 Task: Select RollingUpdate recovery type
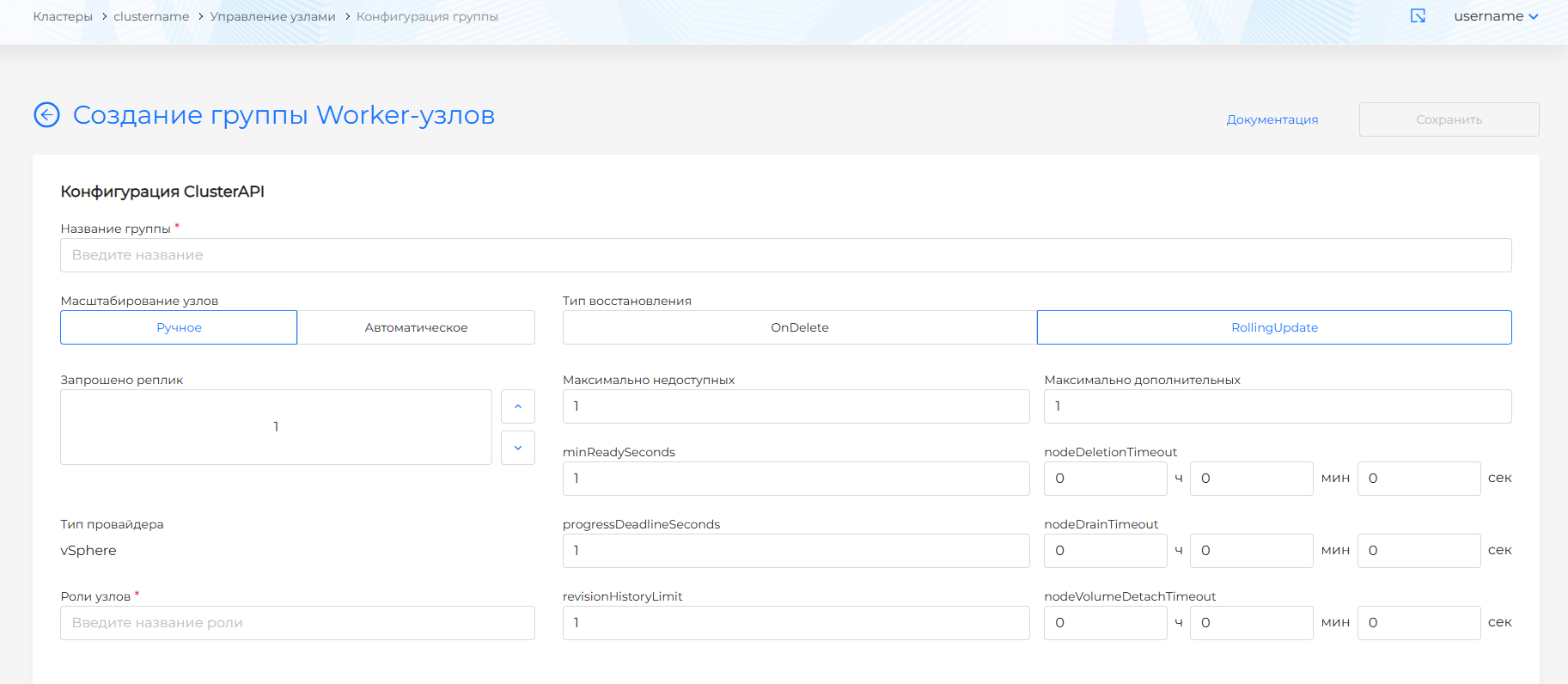tap(1273, 327)
